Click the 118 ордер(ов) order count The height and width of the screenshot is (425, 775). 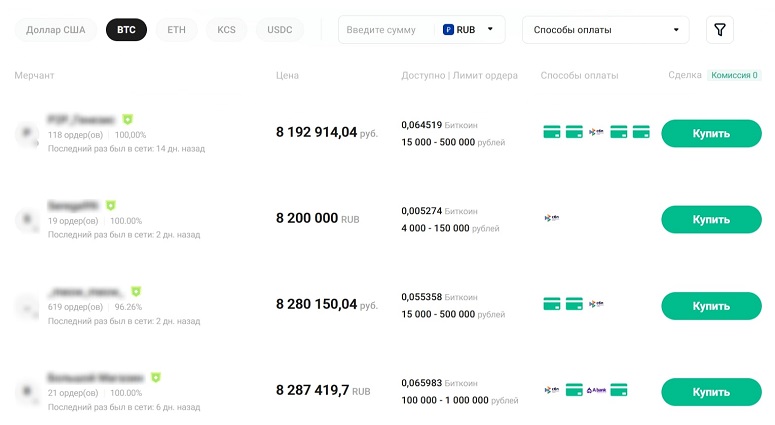(75, 134)
